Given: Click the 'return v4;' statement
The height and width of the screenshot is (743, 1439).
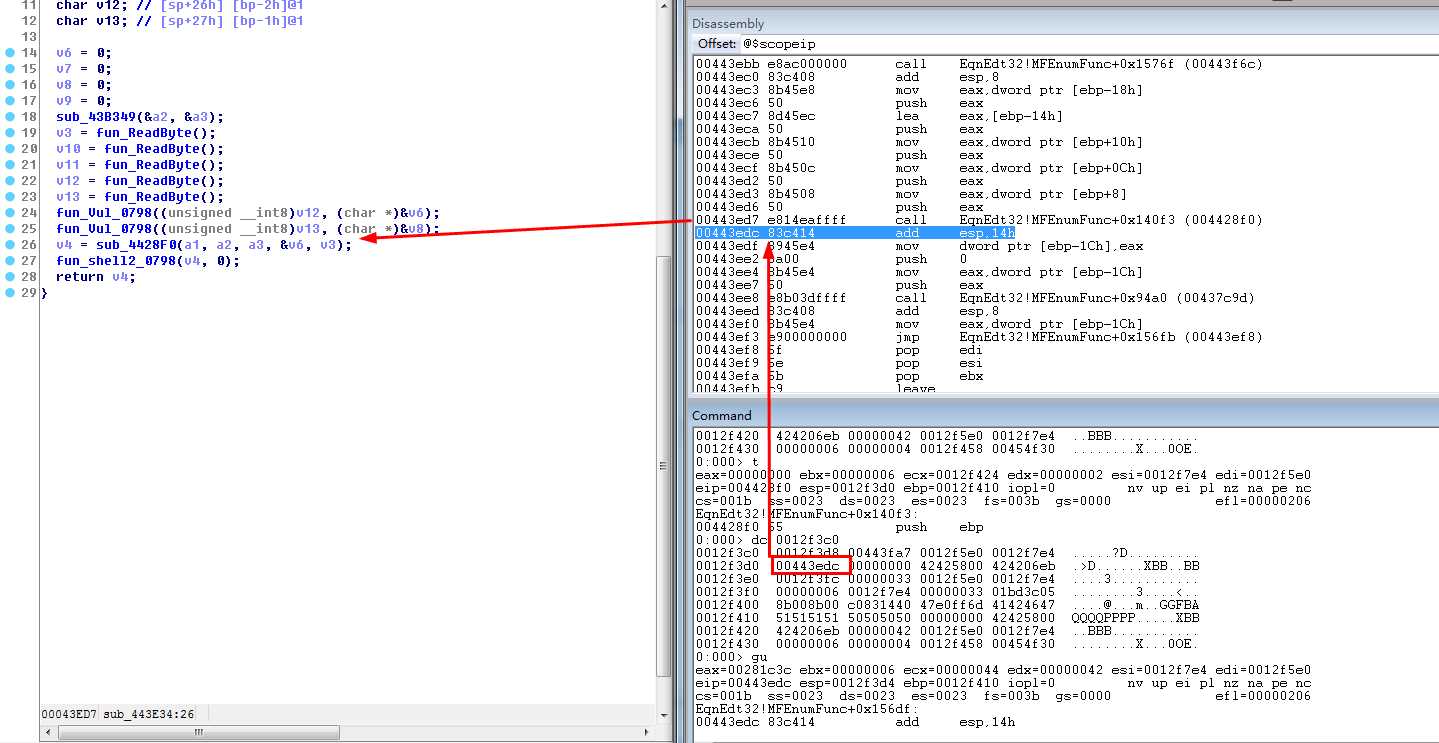Looking at the screenshot, I should (95, 276).
